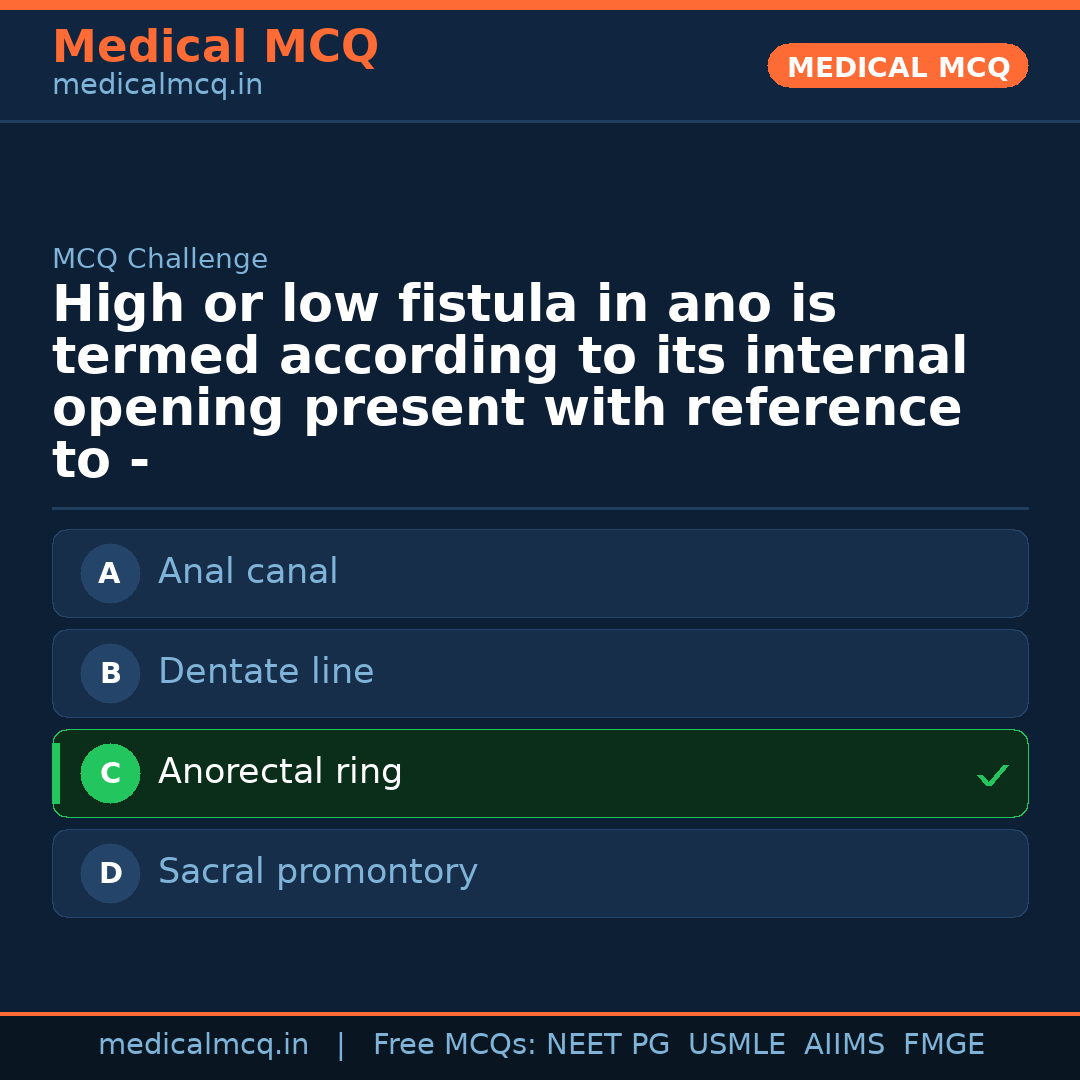Screen dimensions: 1080x1080
Task: Select the letter B option circle
Action: (110, 673)
